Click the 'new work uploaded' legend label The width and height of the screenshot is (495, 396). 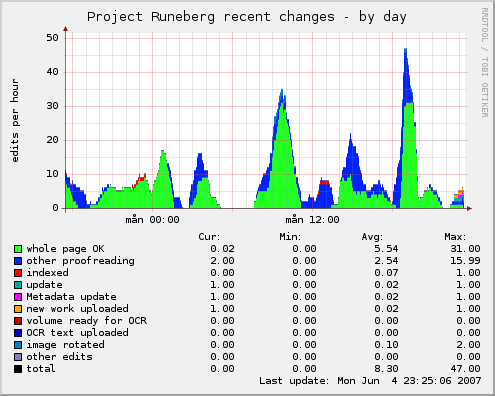click(77, 309)
